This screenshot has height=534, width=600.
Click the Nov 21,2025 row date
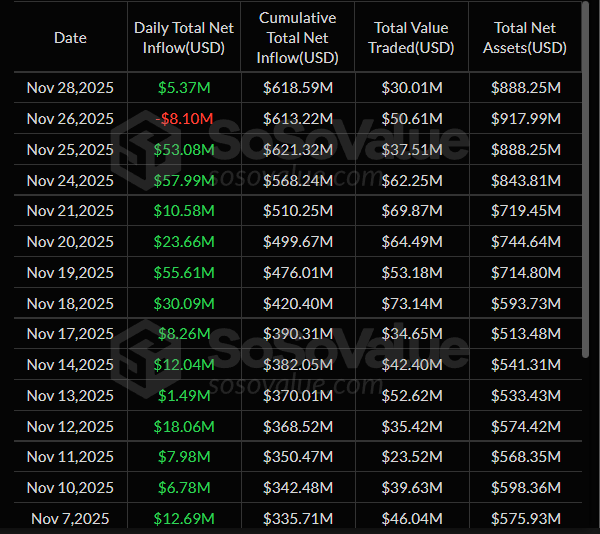(x=70, y=211)
